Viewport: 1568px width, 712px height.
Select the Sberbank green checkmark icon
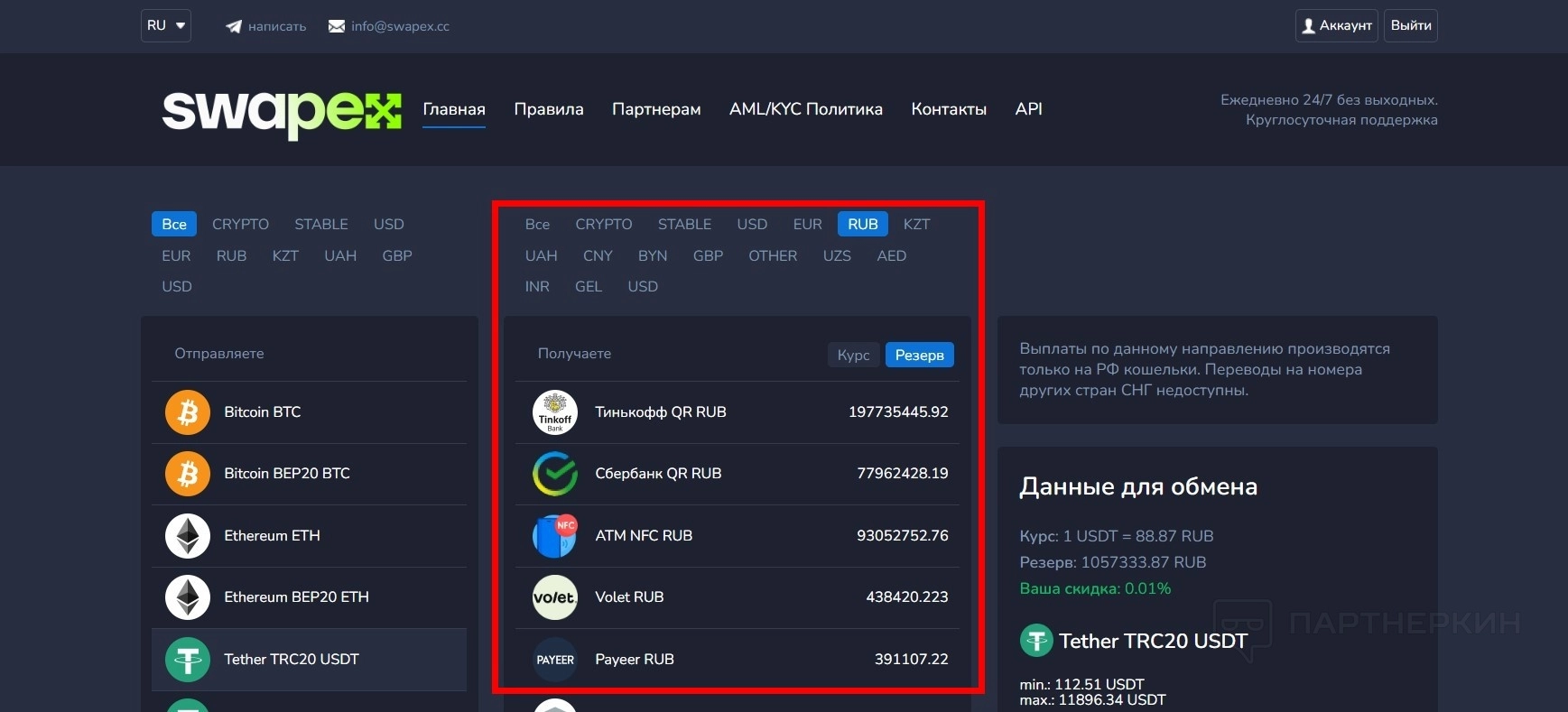pos(555,474)
